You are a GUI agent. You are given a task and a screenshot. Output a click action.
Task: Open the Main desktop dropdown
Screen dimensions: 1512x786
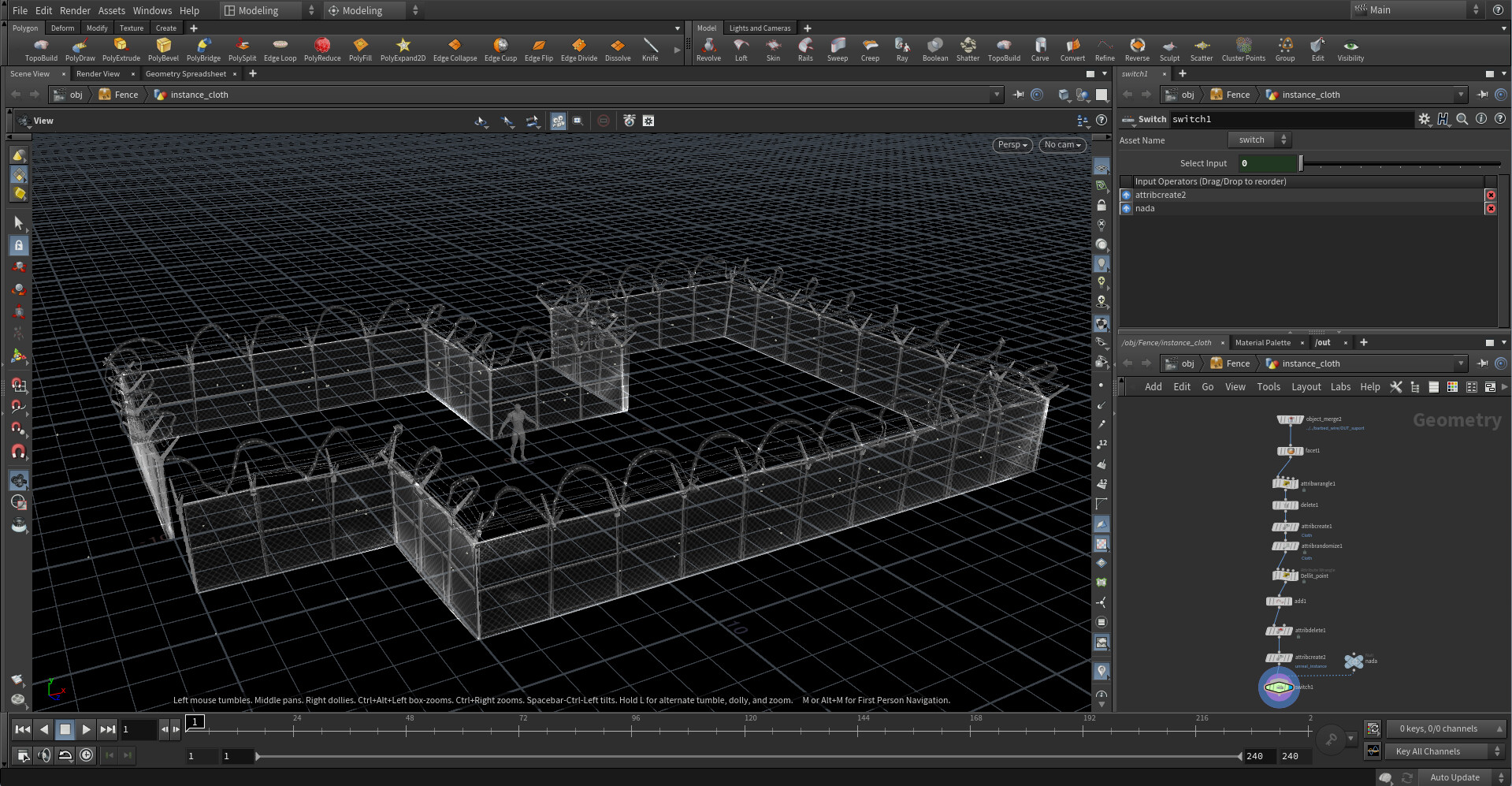pyautogui.click(x=1410, y=9)
